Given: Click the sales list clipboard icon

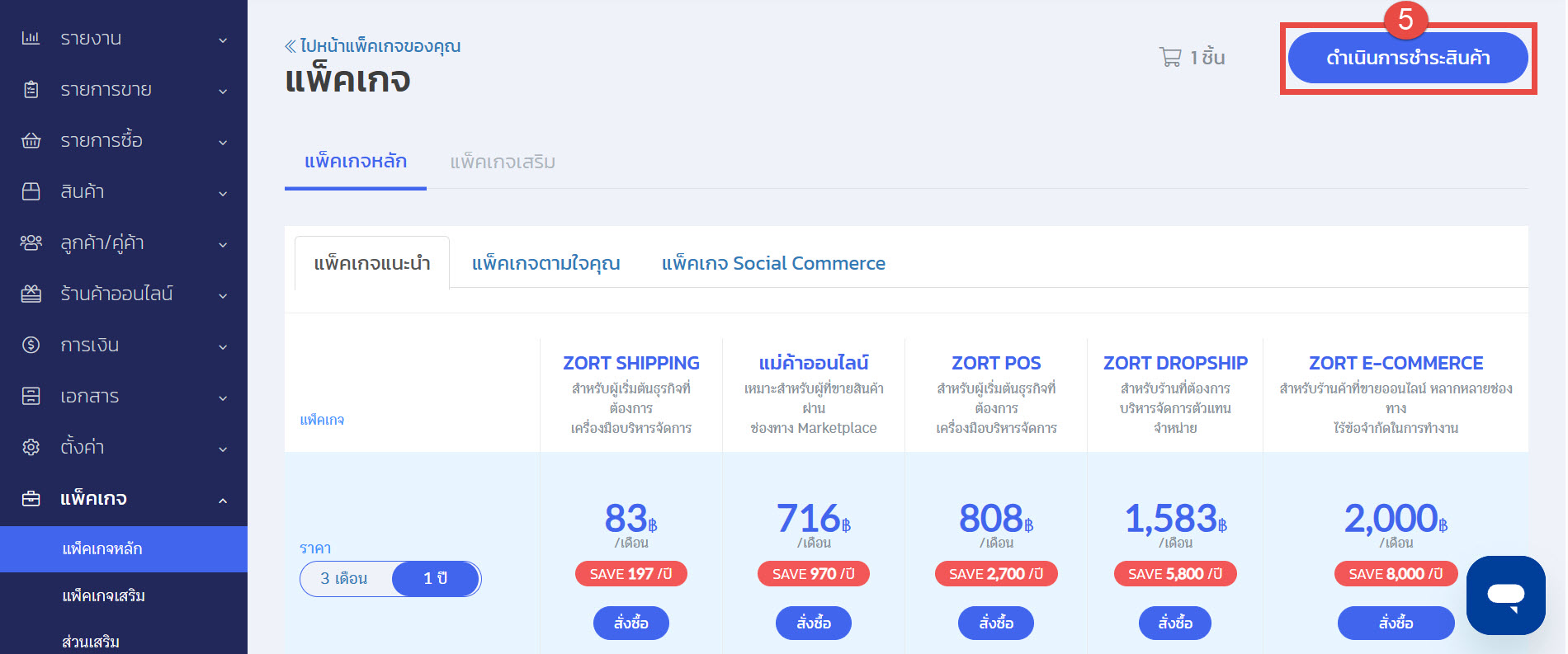Looking at the screenshot, I should (31, 89).
